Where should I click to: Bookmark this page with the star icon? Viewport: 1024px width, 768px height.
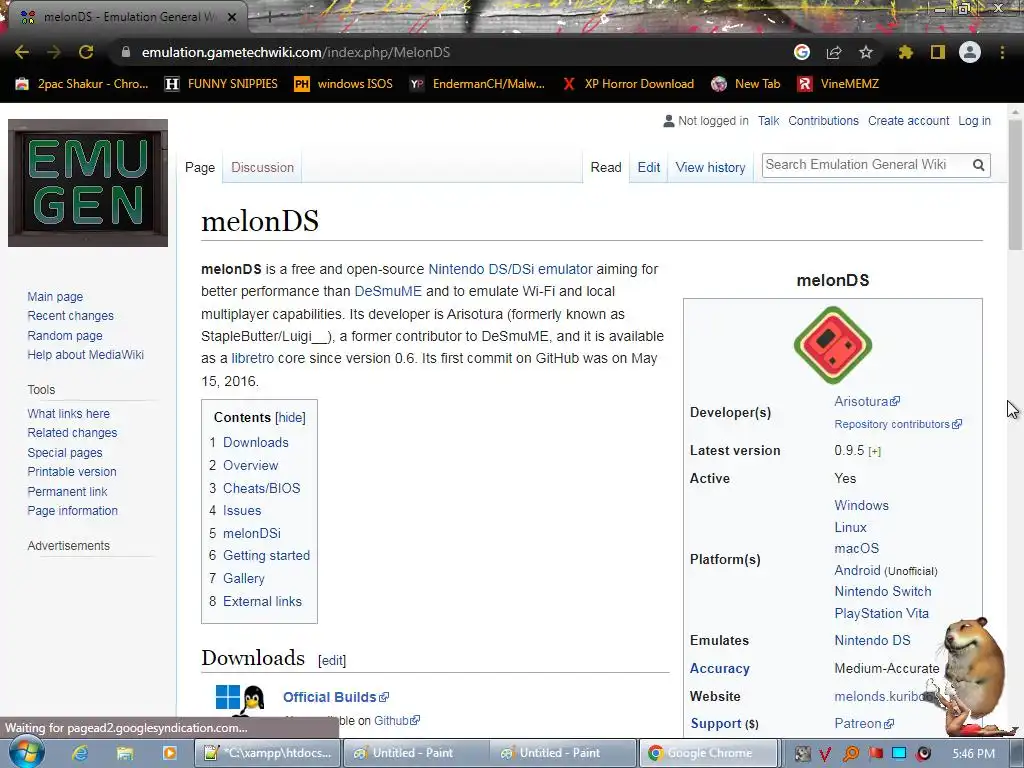866,52
